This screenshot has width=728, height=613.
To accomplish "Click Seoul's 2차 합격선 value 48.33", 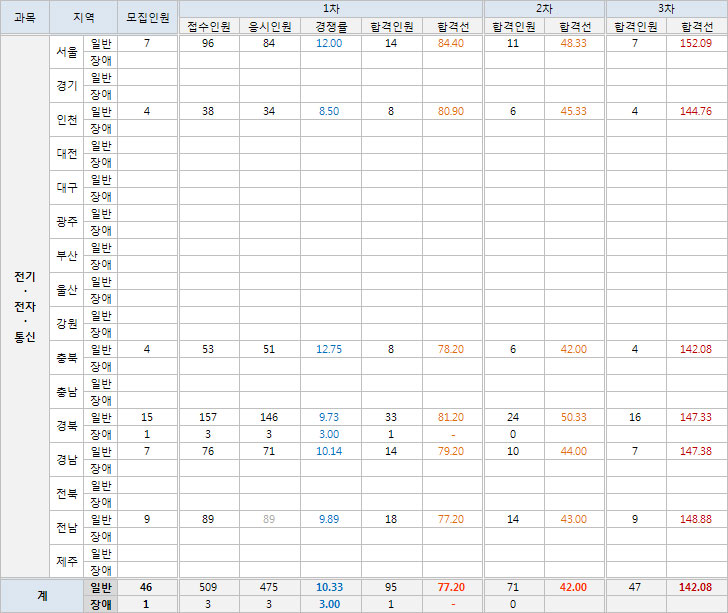I will click(573, 43).
